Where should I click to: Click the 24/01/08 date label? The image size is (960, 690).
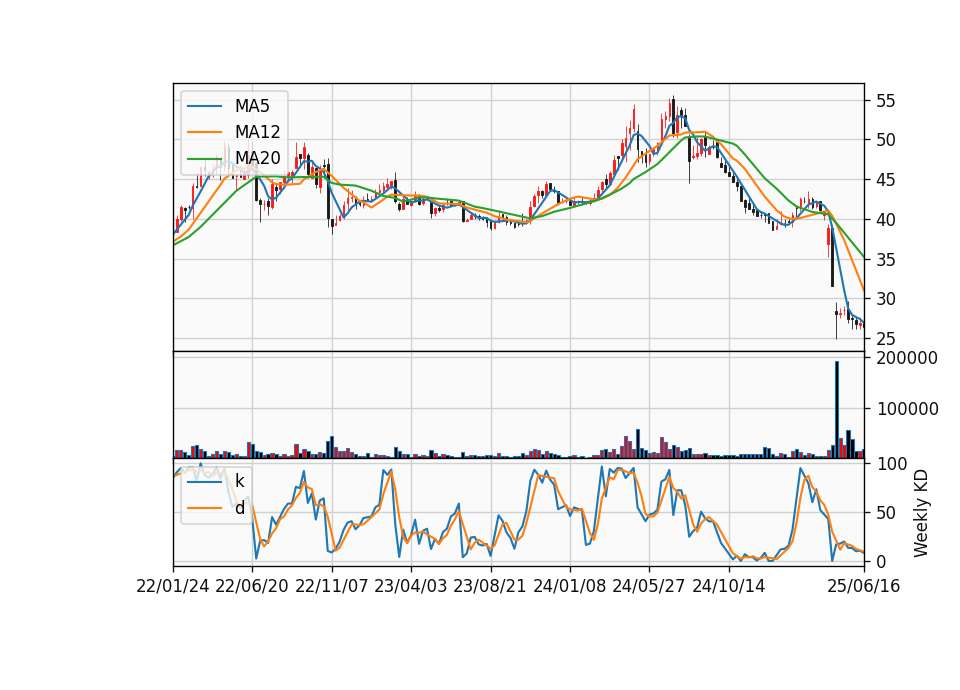tap(569, 586)
